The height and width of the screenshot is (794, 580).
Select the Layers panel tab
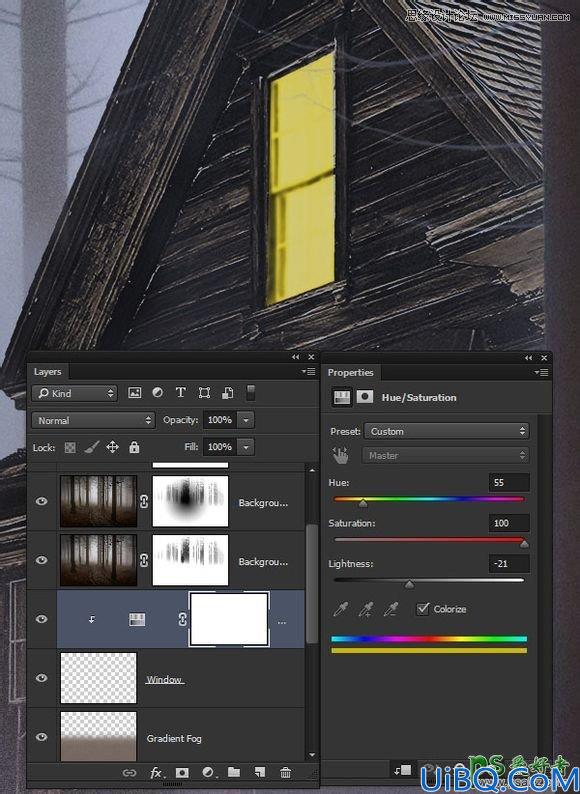(48, 372)
